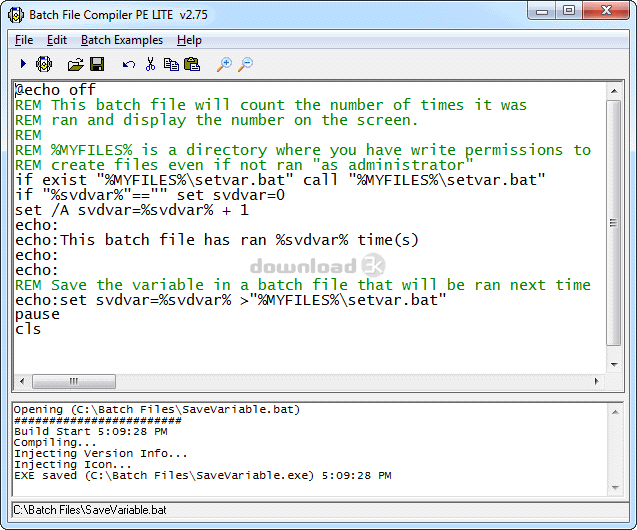Click 'Injecting Icon...' log line

coord(73,464)
